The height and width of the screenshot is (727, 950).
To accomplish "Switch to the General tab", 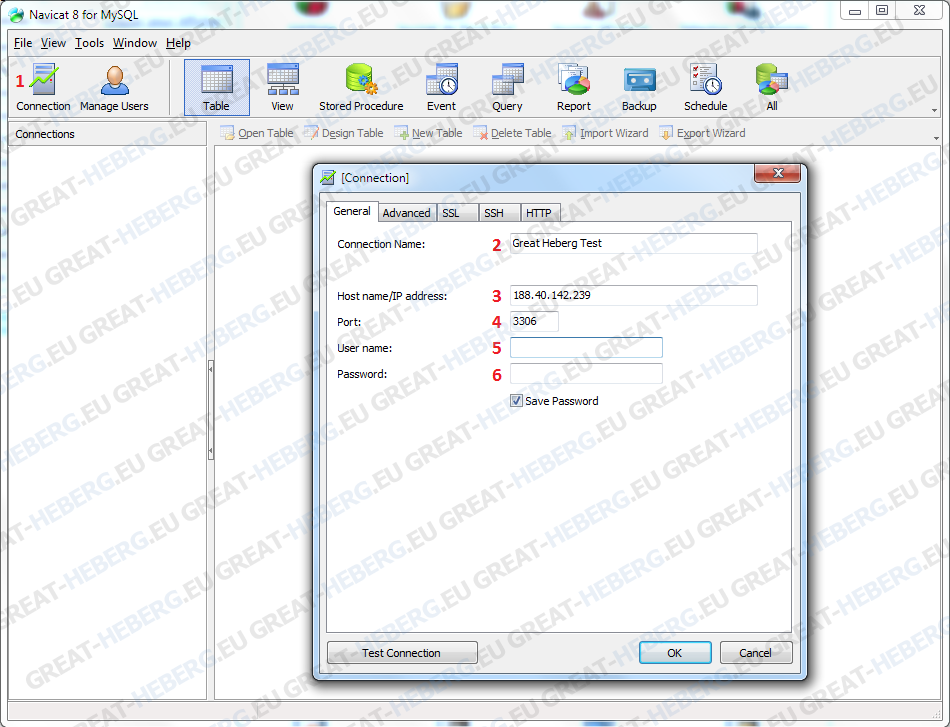I will point(352,211).
